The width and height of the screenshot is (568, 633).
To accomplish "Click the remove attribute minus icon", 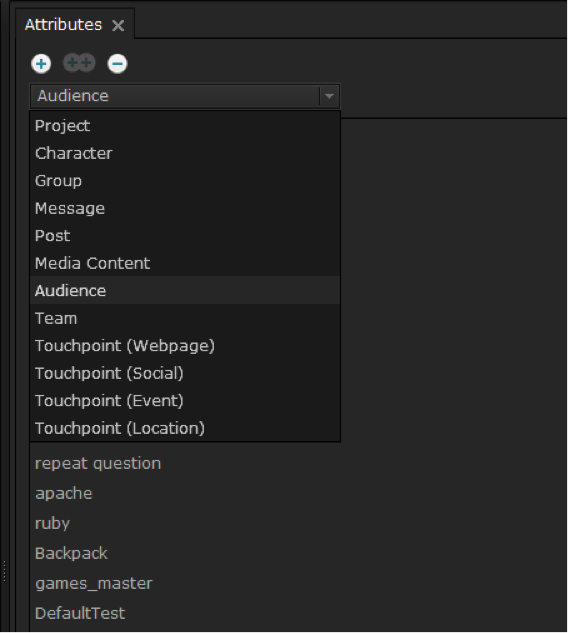I will [x=117, y=64].
